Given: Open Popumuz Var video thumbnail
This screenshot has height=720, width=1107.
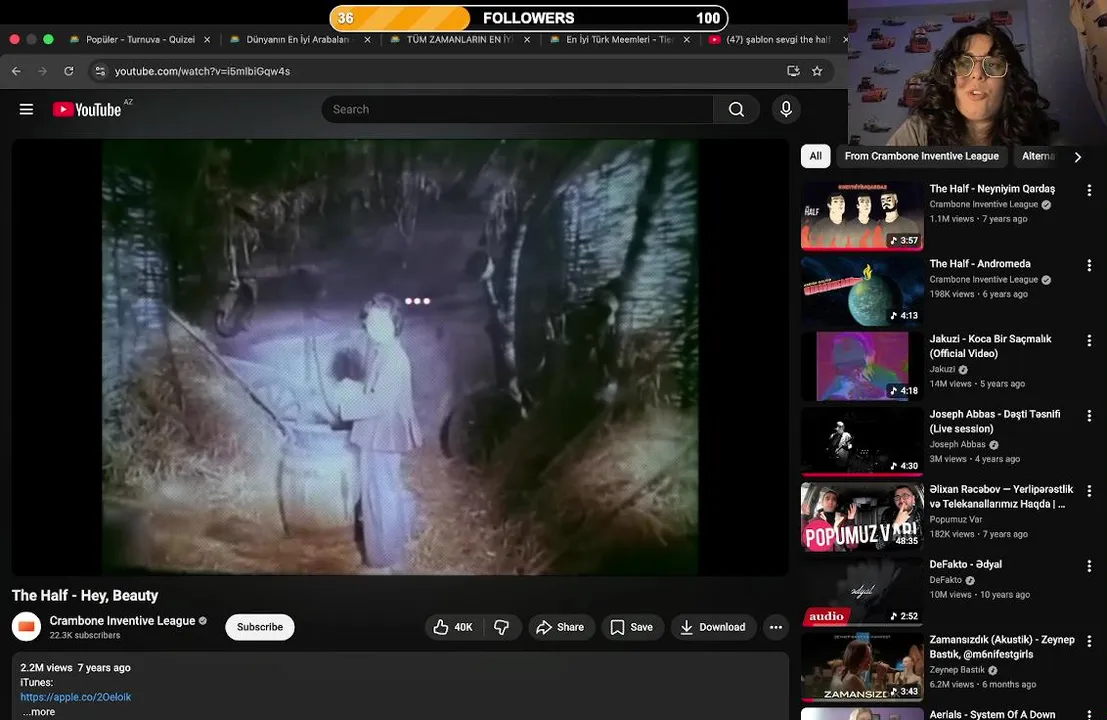Looking at the screenshot, I should (862, 517).
